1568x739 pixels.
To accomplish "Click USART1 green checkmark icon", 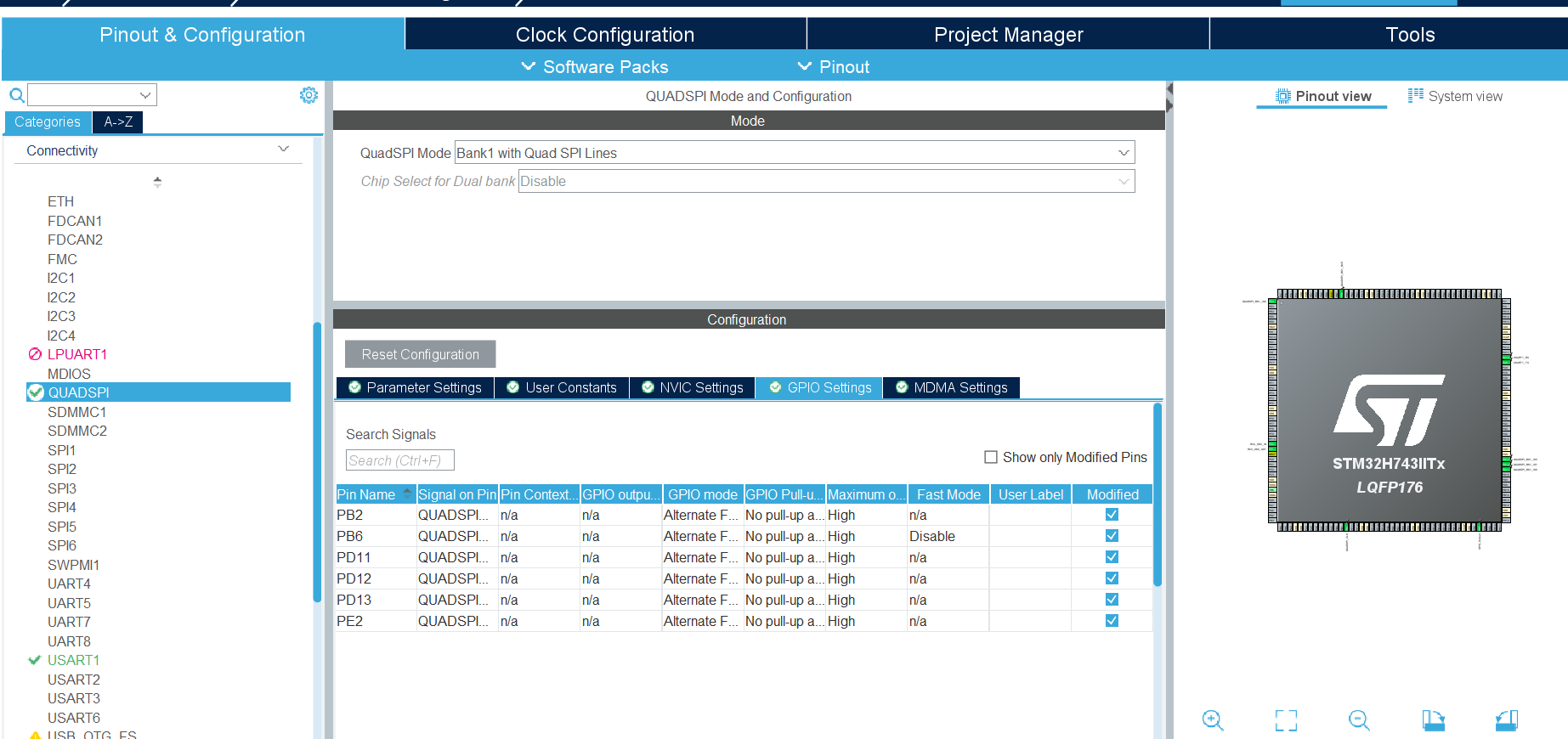I will (x=35, y=660).
